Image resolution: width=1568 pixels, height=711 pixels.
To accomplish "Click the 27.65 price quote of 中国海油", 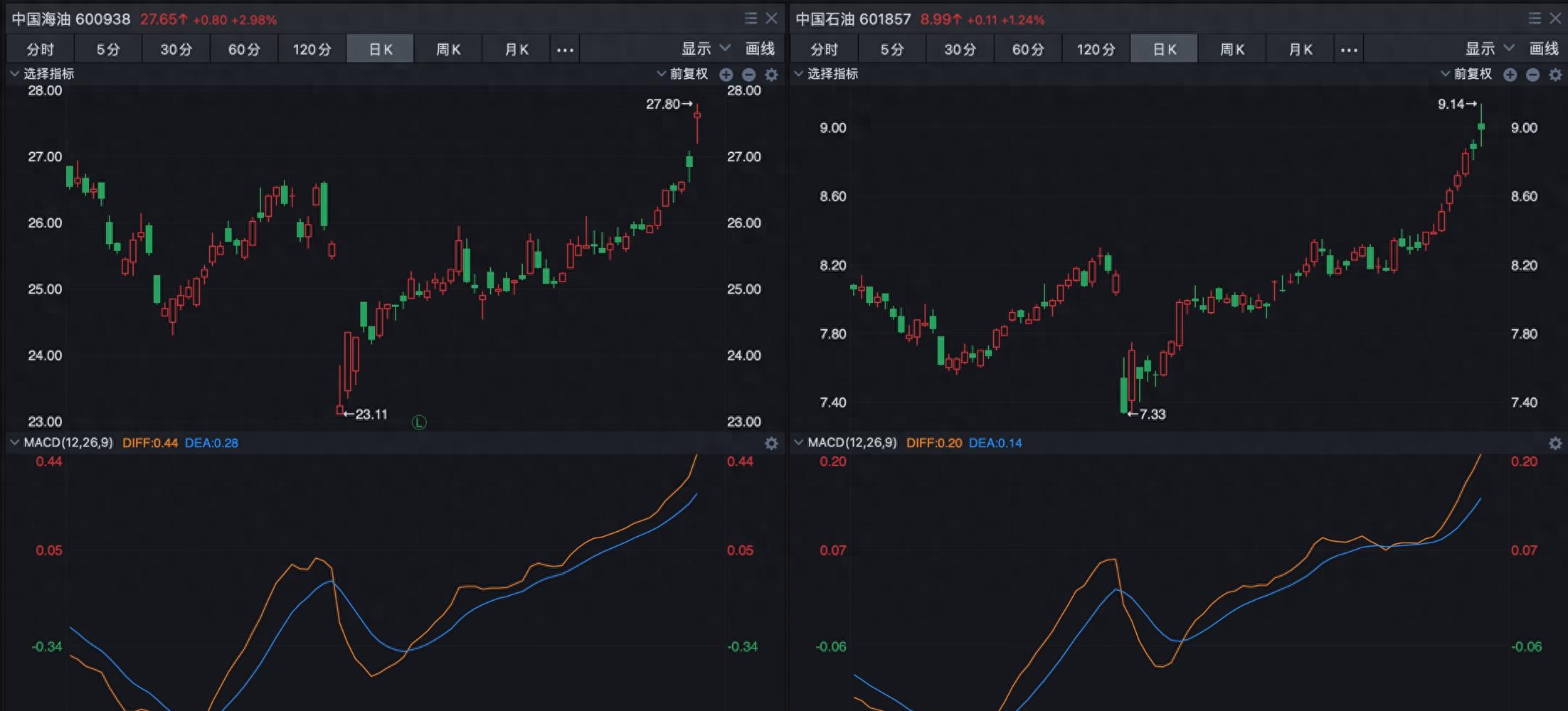I will point(163,19).
